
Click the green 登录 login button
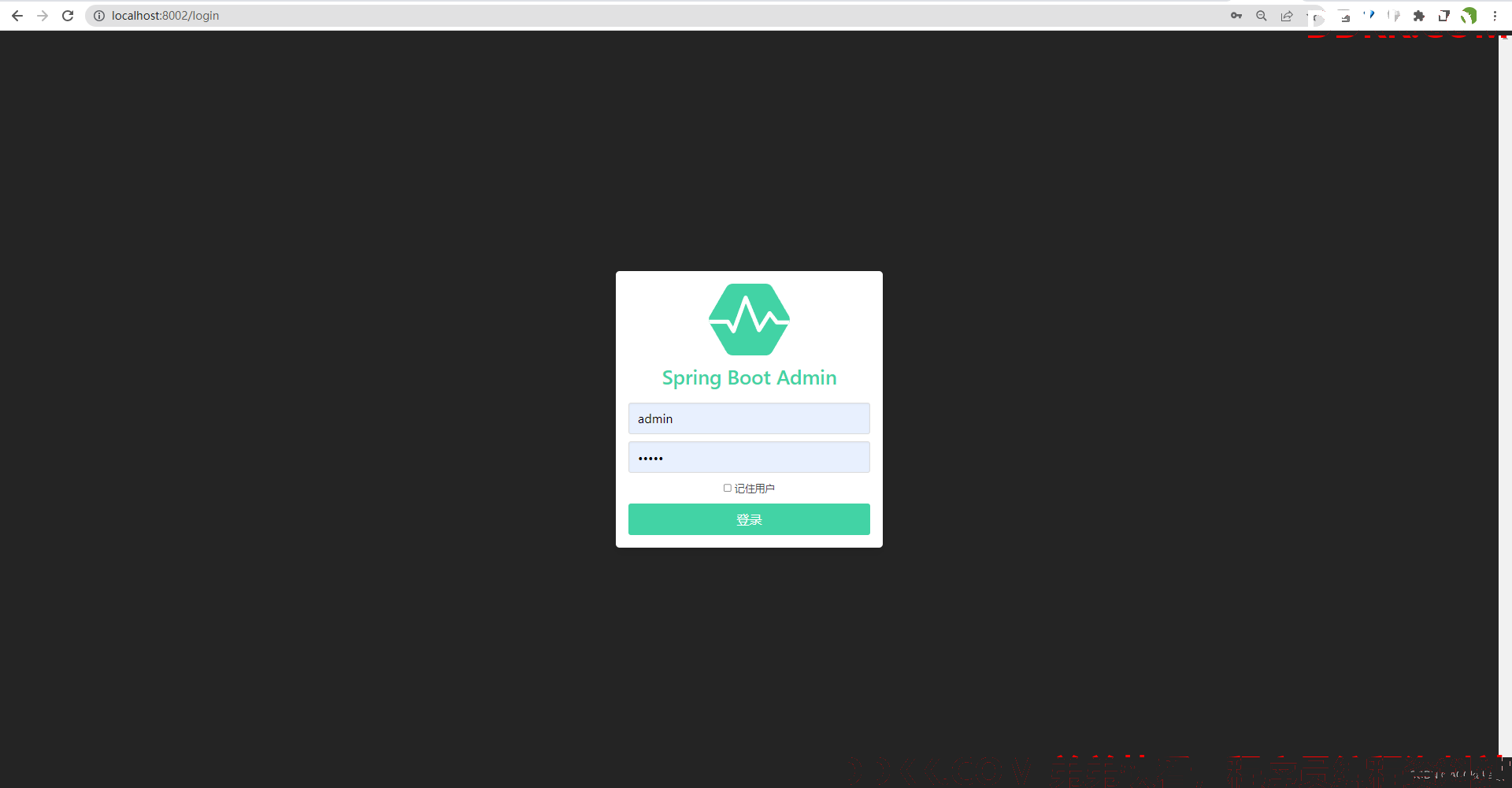tap(749, 519)
